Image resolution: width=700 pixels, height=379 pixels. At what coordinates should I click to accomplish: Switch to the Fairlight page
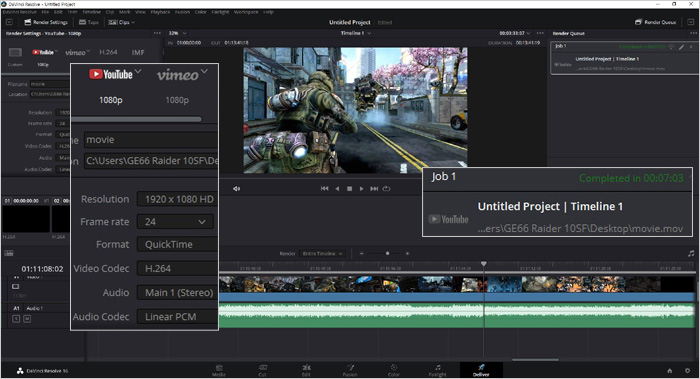tap(438, 370)
